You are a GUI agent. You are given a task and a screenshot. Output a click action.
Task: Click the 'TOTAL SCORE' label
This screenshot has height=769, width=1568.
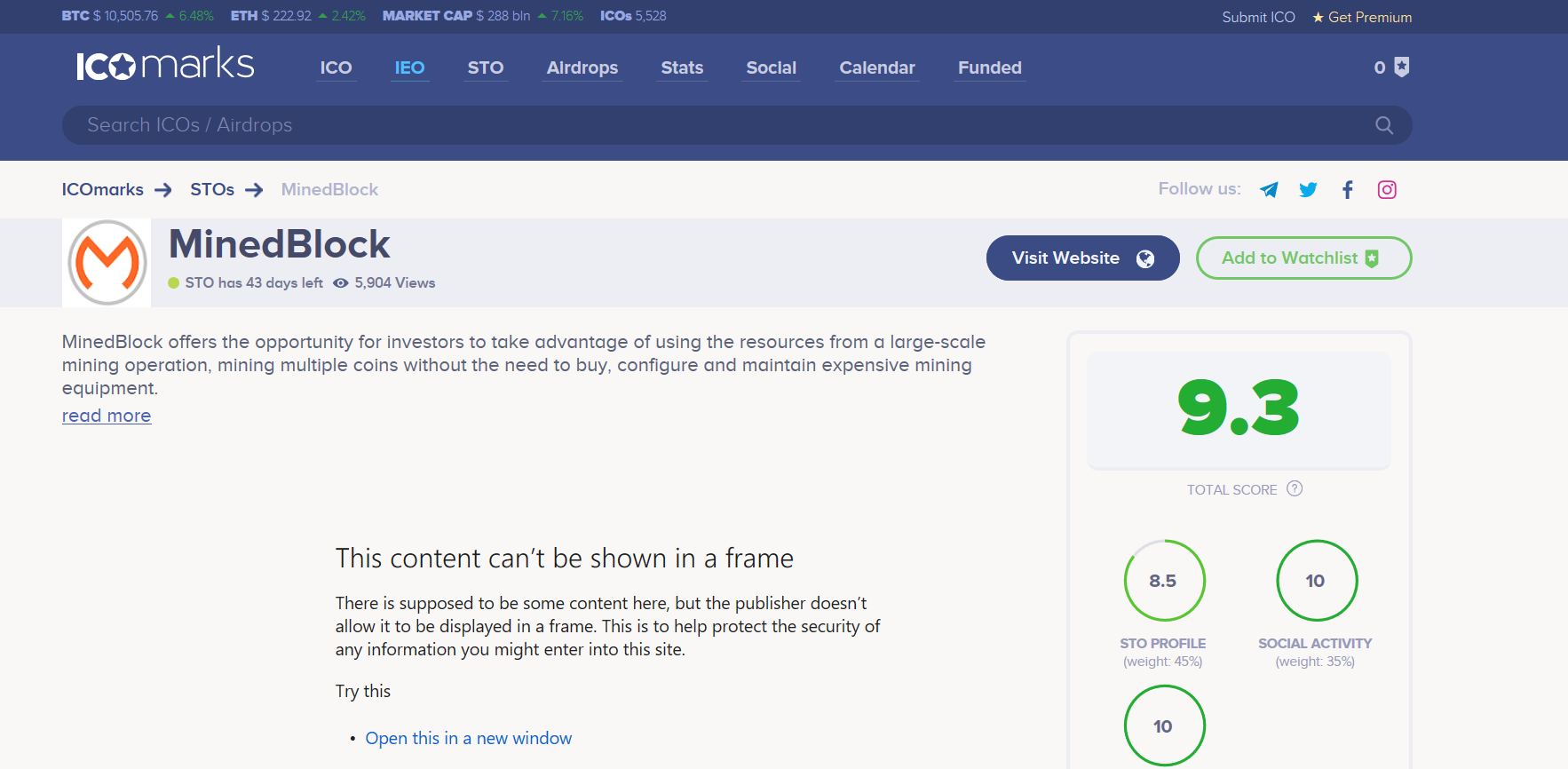point(1232,489)
